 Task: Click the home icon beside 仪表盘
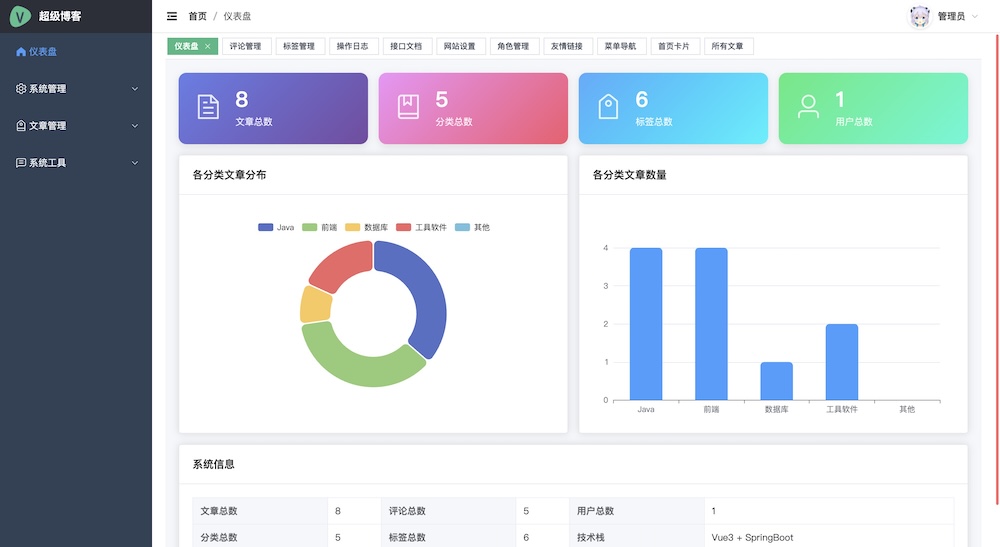(21, 52)
